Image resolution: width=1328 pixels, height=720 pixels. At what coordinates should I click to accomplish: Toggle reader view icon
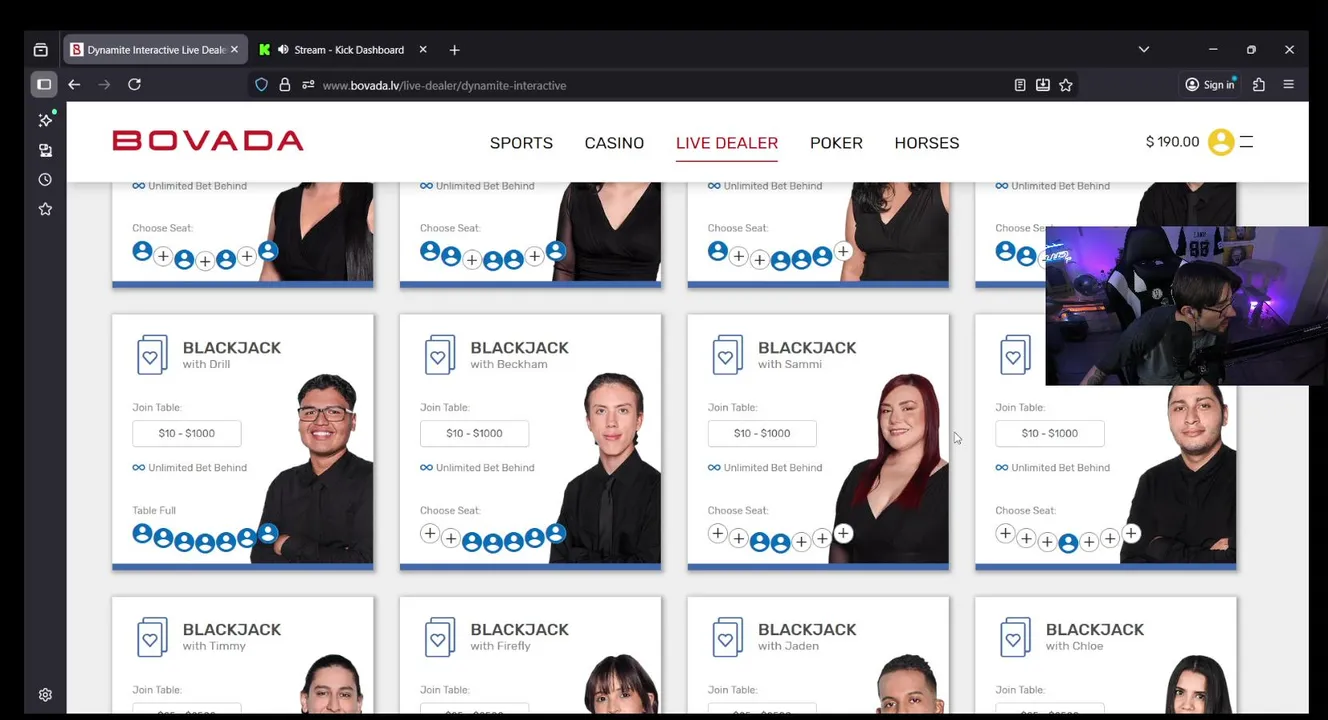point(1020,85)
